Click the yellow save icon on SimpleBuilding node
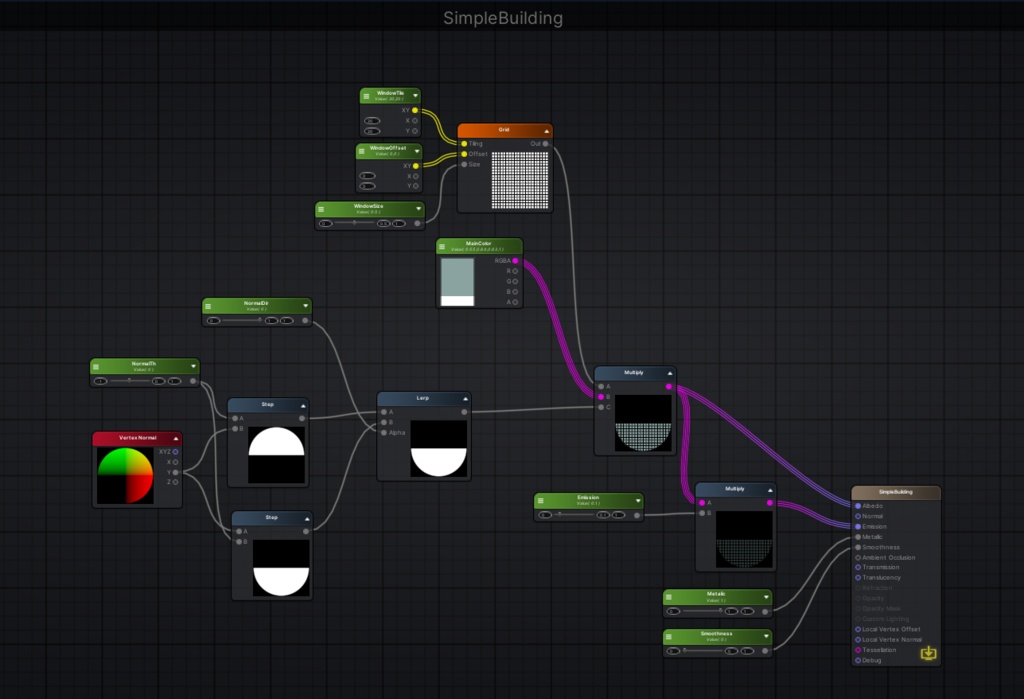 click(x=929, y=653)
